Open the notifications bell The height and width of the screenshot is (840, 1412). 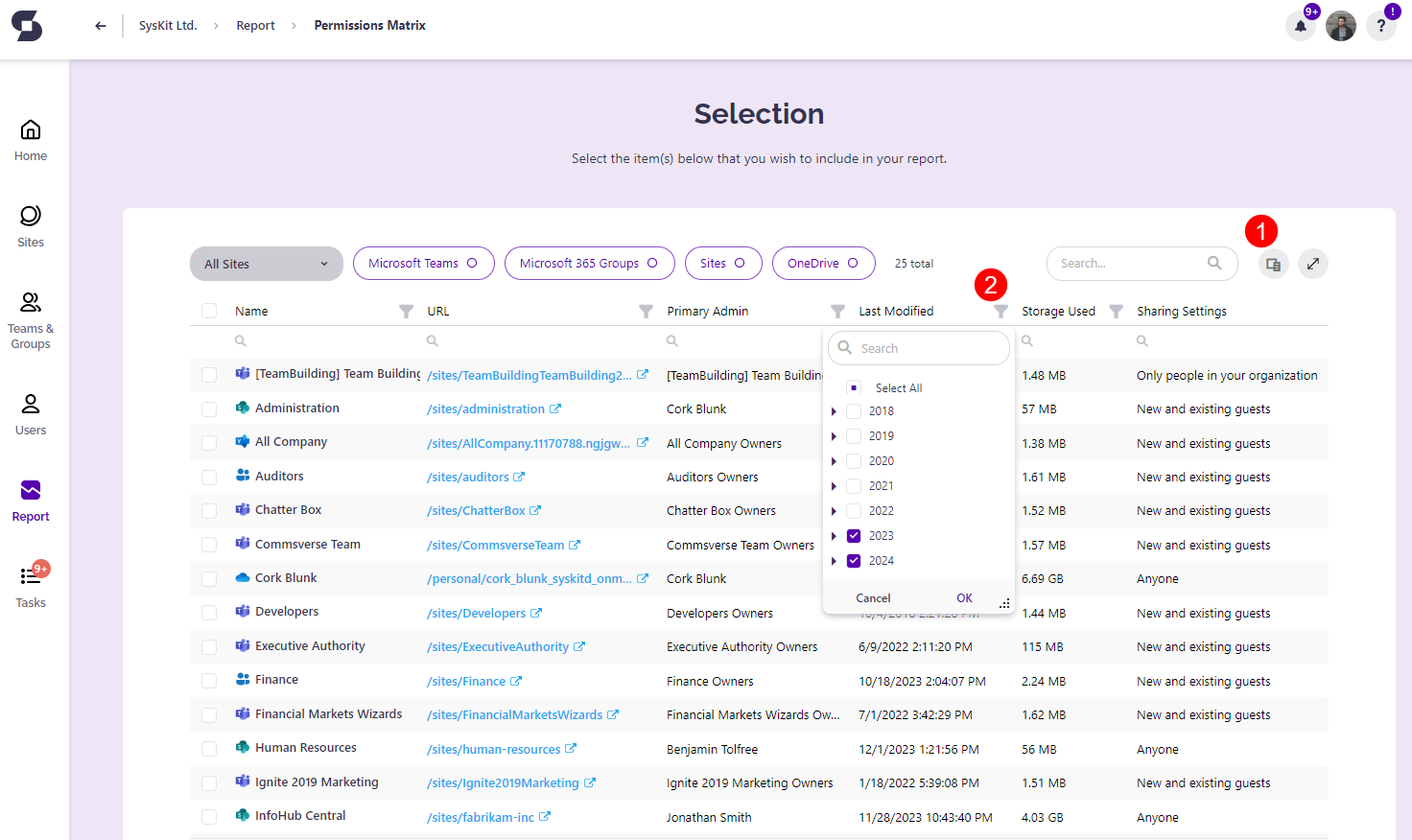(1300, 25)
